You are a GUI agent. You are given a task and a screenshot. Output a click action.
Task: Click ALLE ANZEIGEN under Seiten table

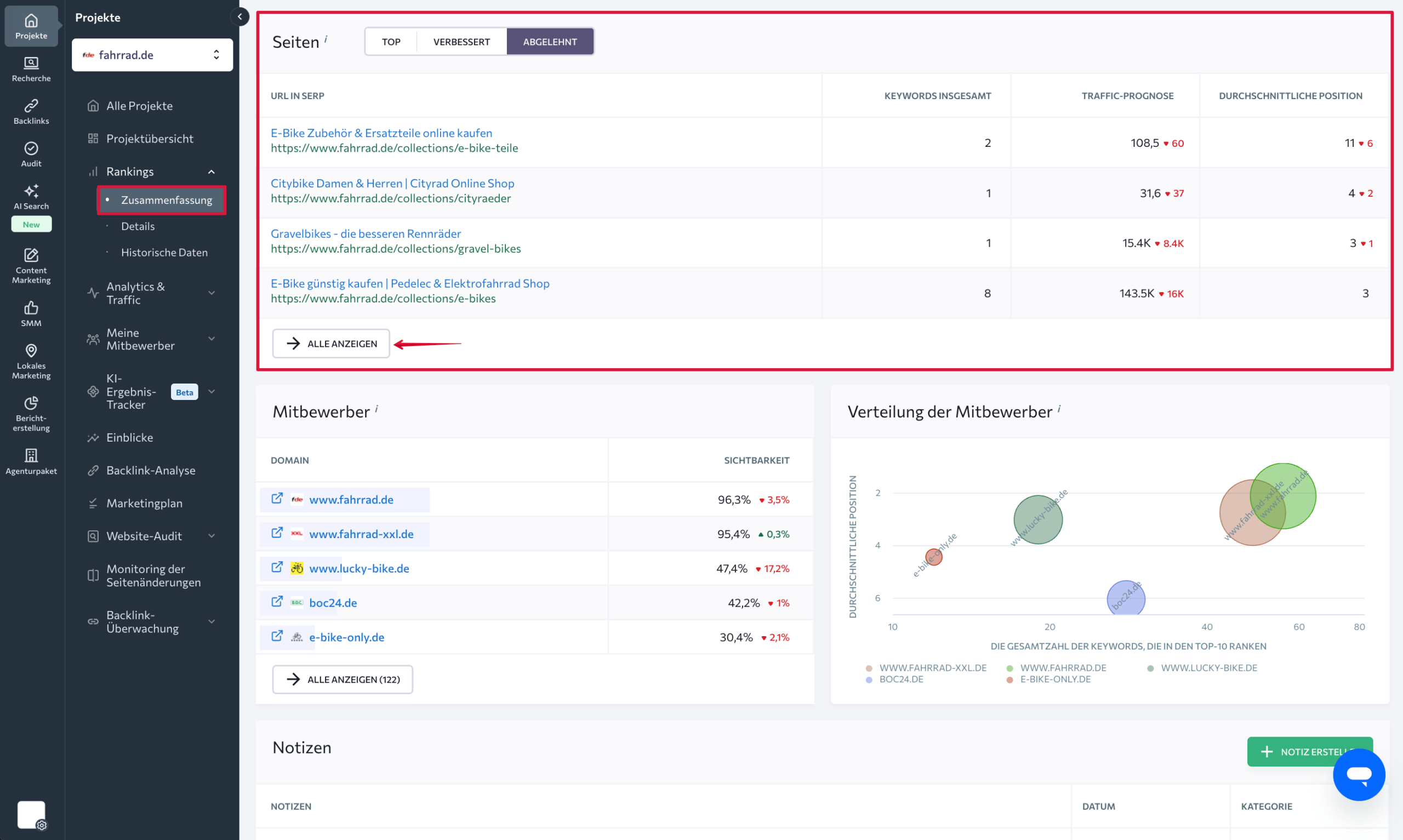331,343
